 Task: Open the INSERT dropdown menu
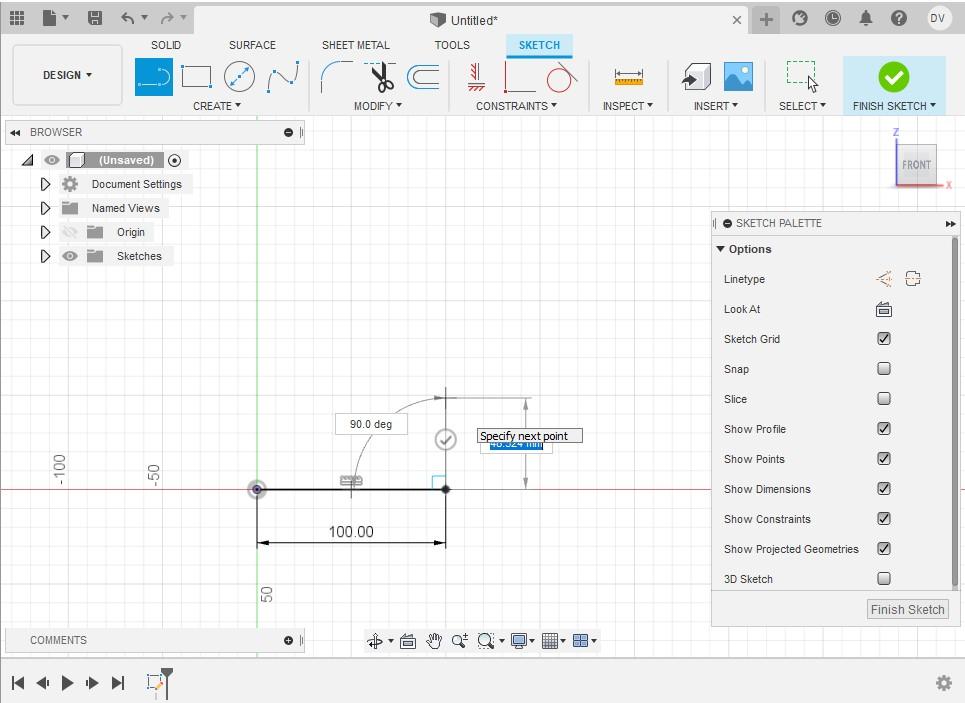pyautogui.click(x=716, y=106)
